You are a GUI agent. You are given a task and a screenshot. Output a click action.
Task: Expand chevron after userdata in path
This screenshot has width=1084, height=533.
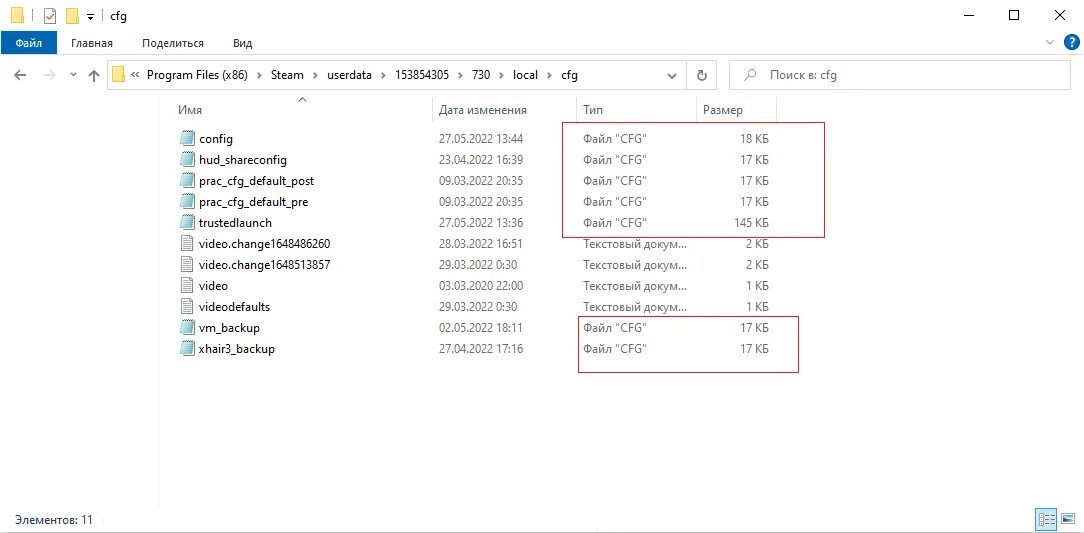coord(384,75)
